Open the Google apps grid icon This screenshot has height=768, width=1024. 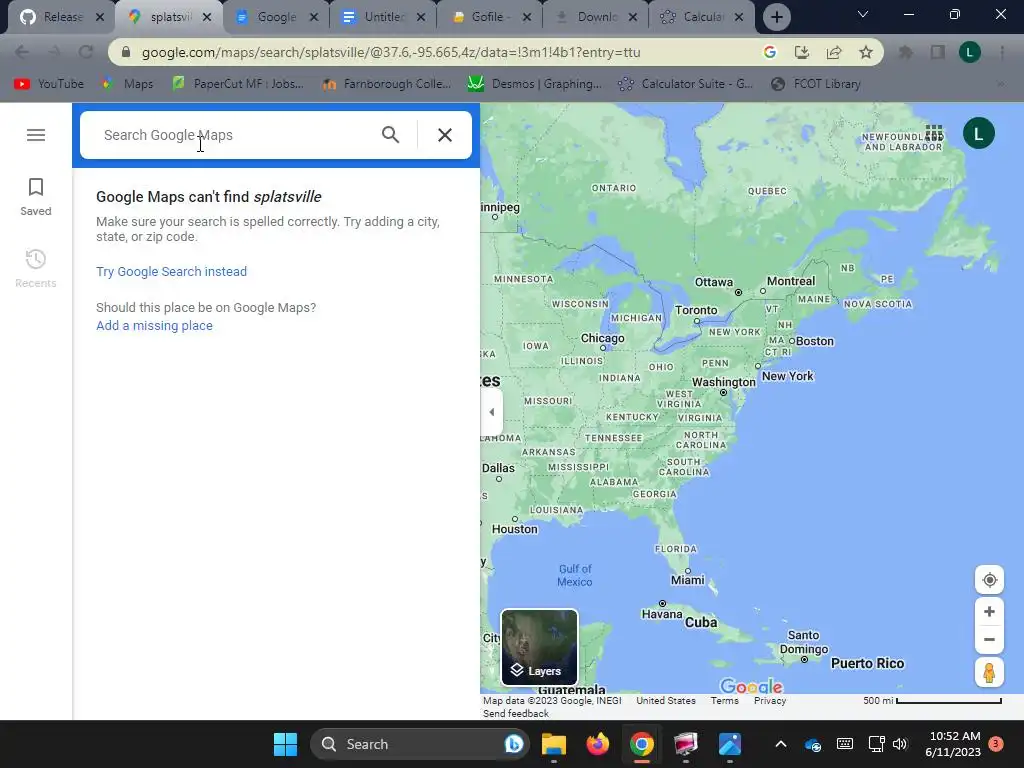pos(934,134)
